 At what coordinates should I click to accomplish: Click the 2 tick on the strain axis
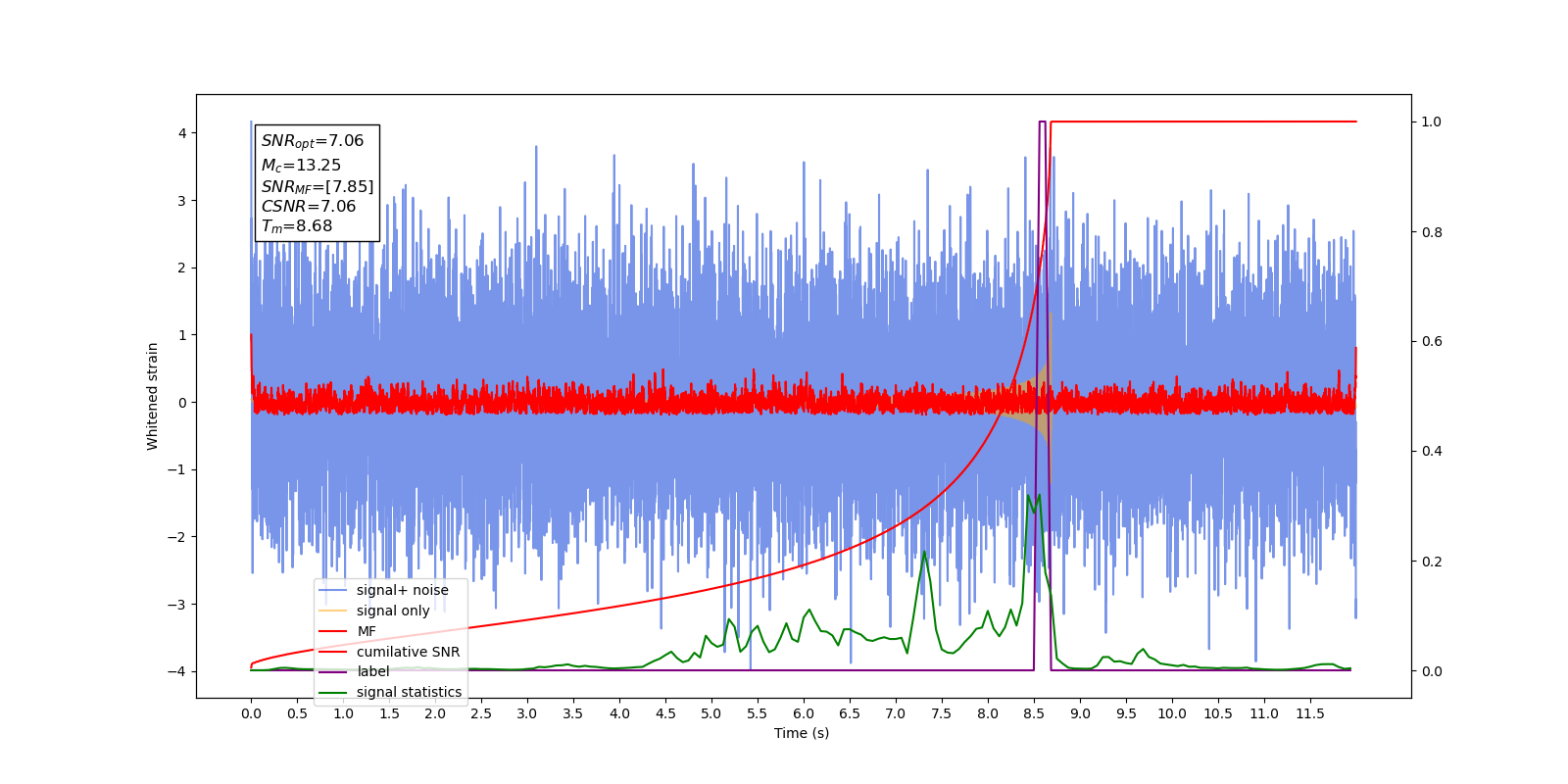coord(182,268)
